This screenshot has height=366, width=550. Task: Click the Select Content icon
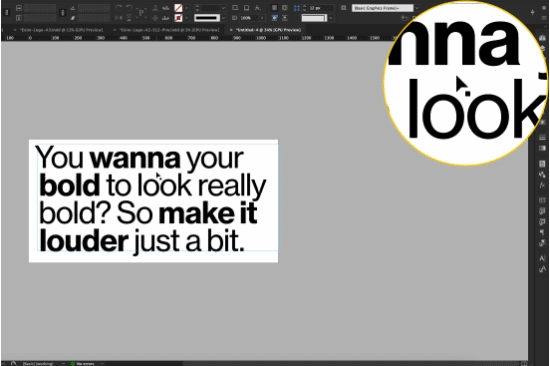click(155, 18)
